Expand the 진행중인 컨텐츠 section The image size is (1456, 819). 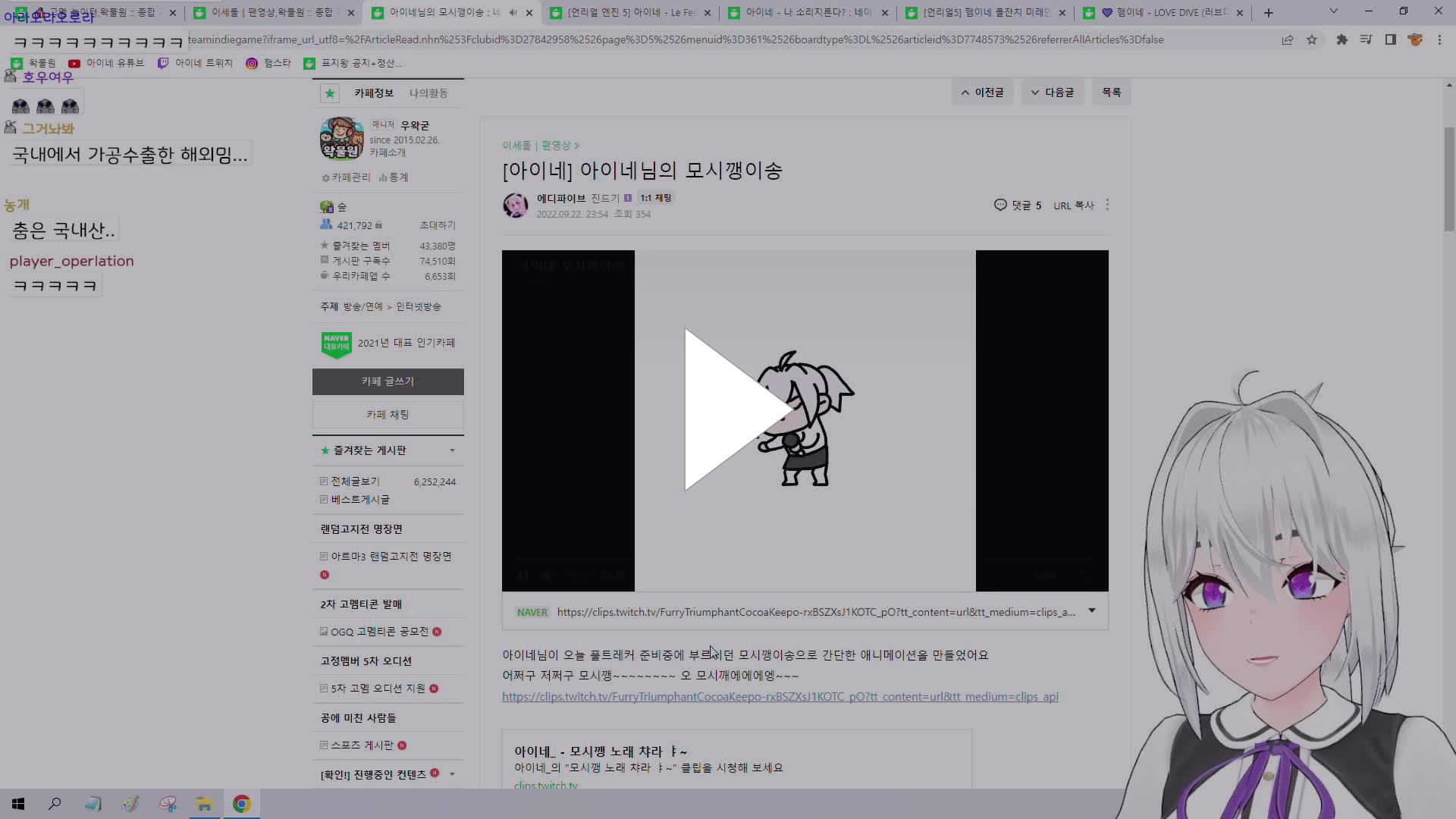(453, 773)
